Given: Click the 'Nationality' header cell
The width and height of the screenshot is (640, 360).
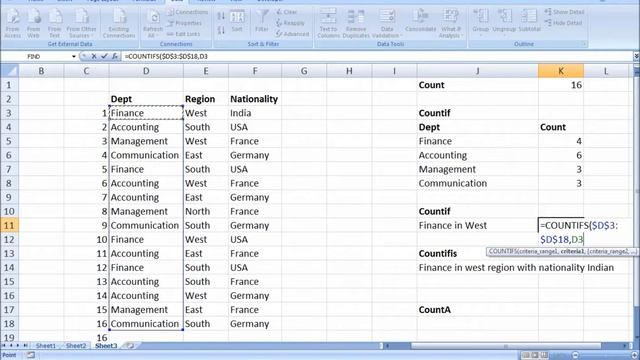Looking at the screenshot, I should 255,99.
